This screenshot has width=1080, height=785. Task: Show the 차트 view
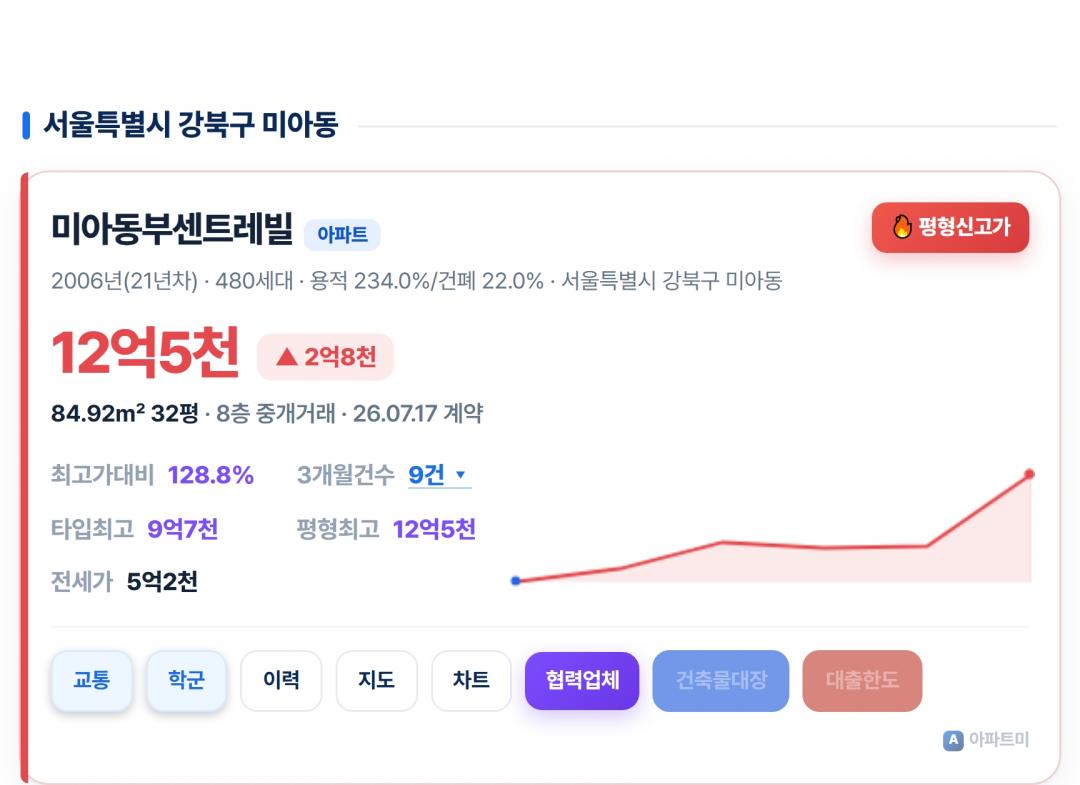point(471,680)
